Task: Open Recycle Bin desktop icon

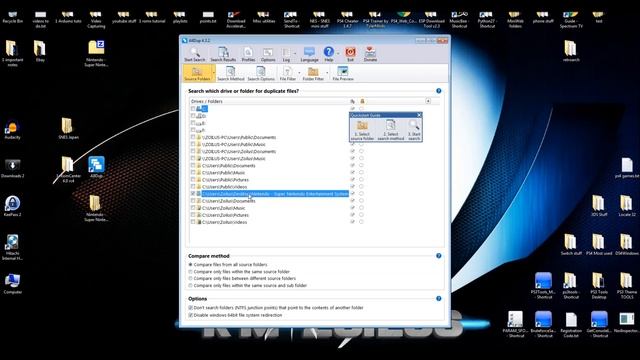Action: 13,17
